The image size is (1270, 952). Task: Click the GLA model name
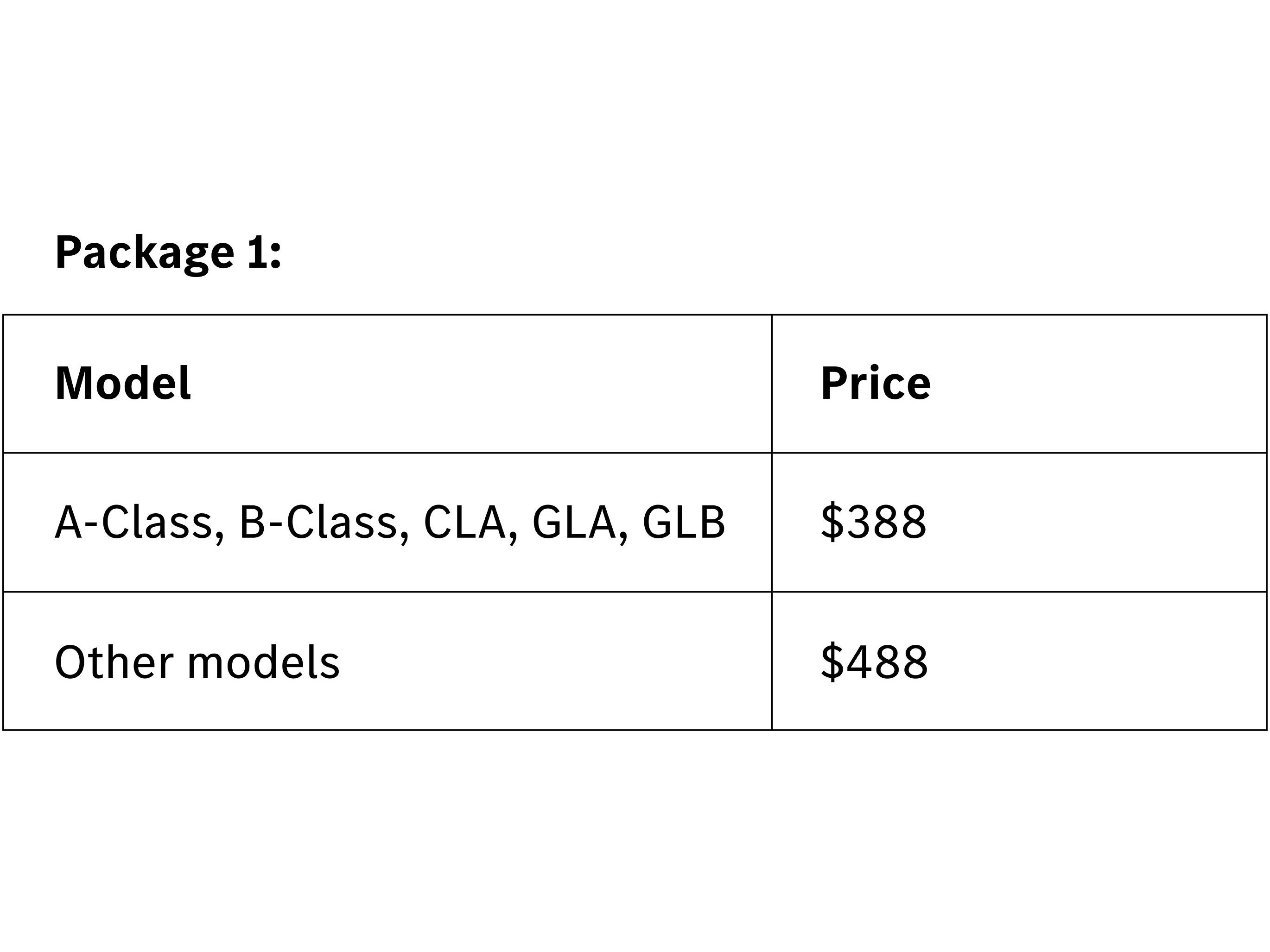coord(573,522)
